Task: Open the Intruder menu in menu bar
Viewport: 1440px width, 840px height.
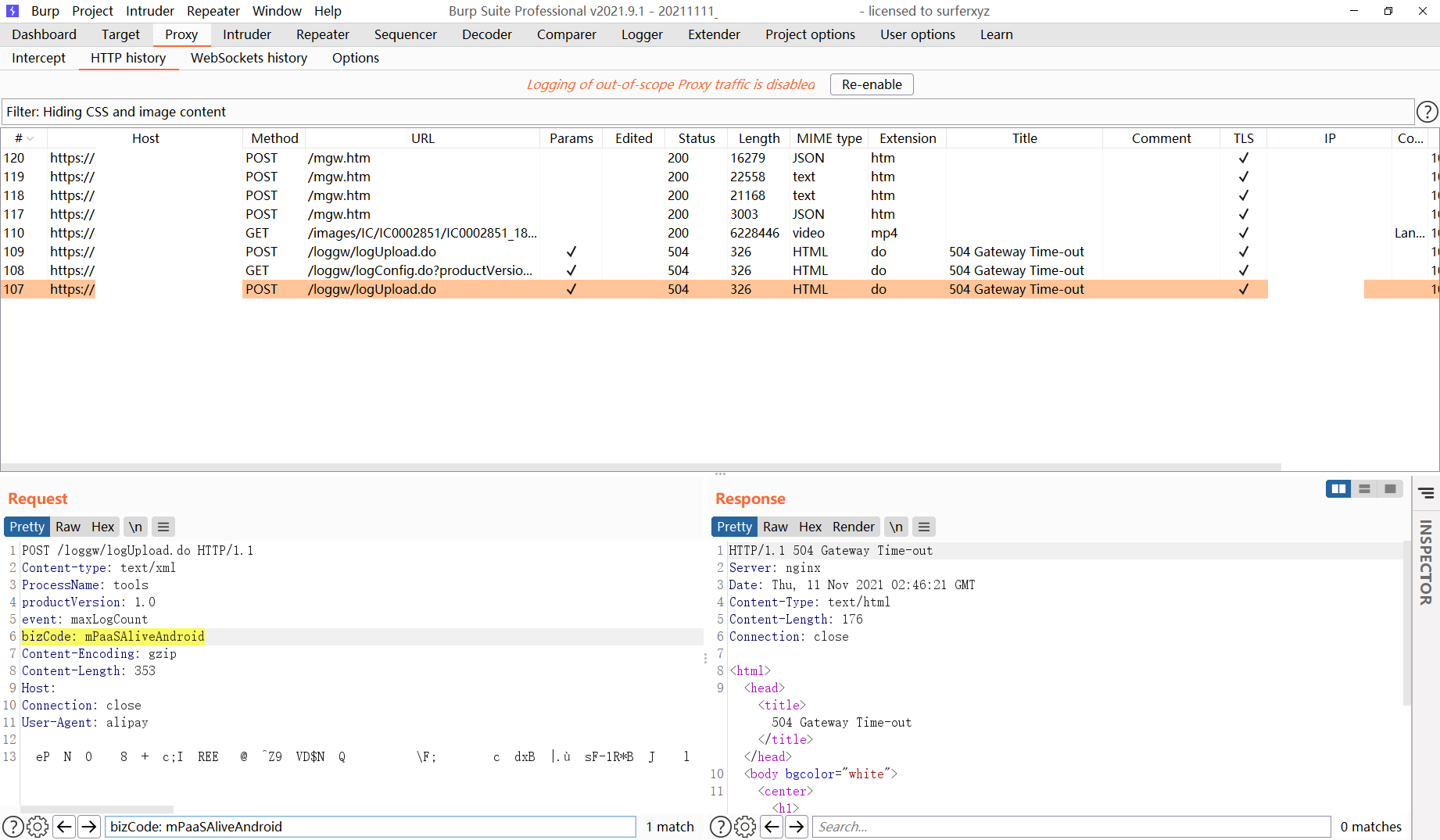Action: (150, 11)
